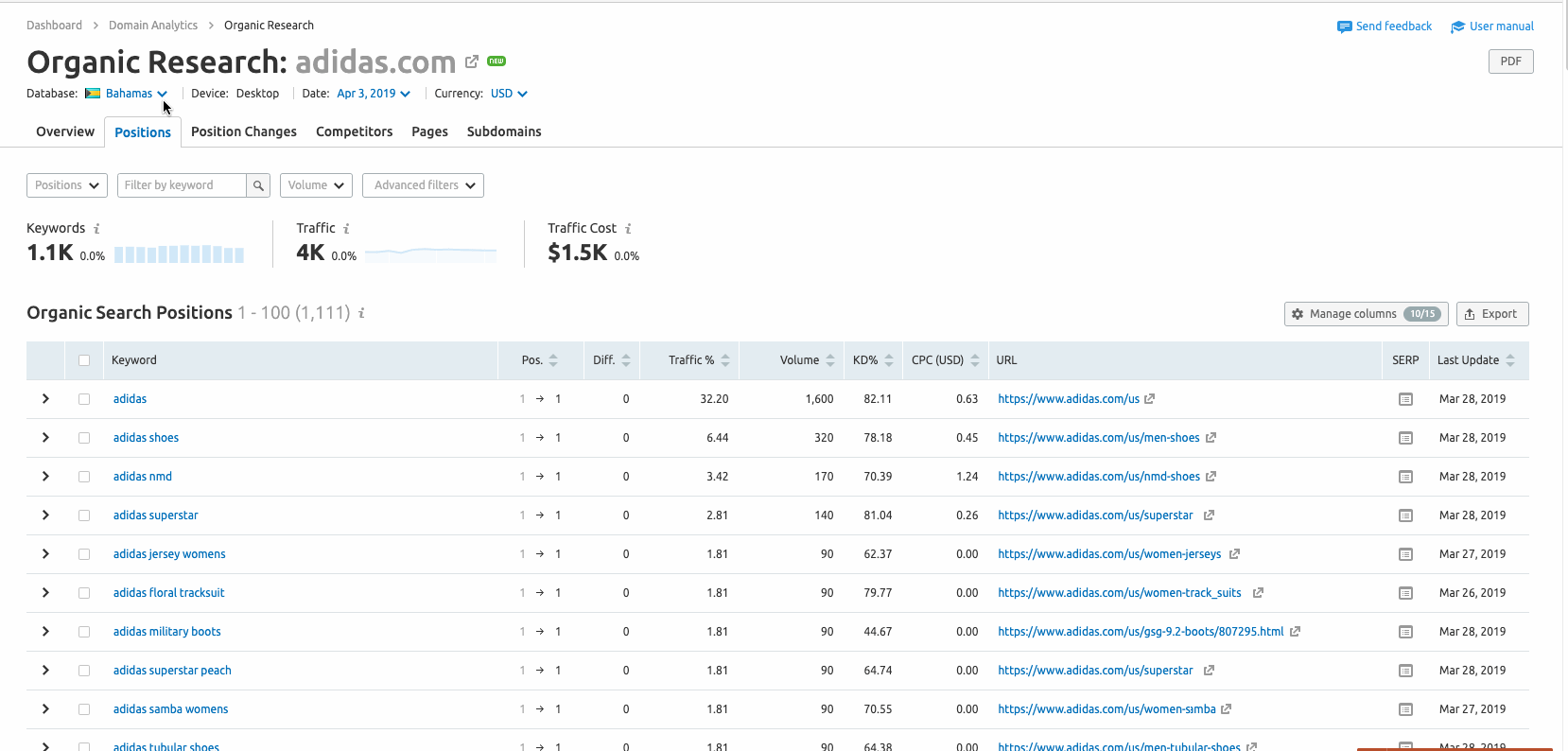This screenshot has height=751, width=1568.
Task: Click the PDF export button
Action: tap(1511, 61)
